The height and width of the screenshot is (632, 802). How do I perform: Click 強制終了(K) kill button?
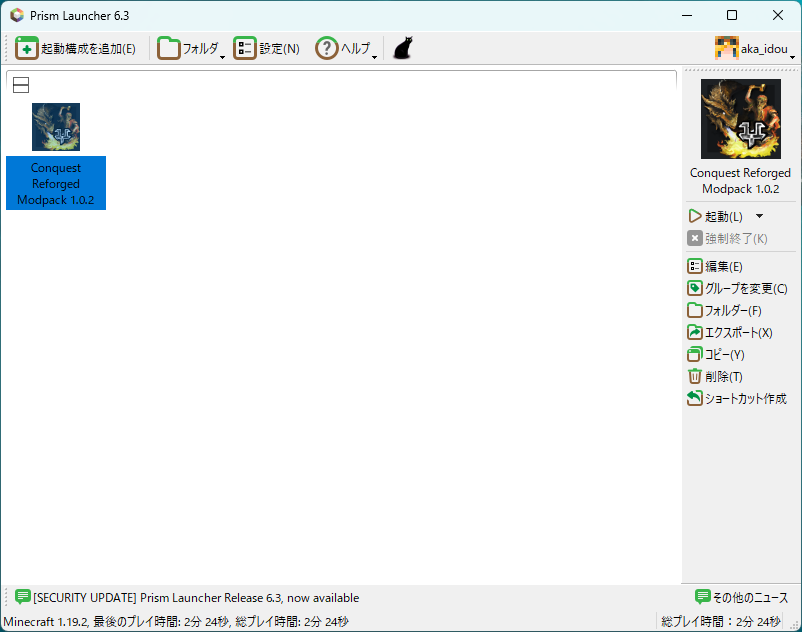pos(727,238)
